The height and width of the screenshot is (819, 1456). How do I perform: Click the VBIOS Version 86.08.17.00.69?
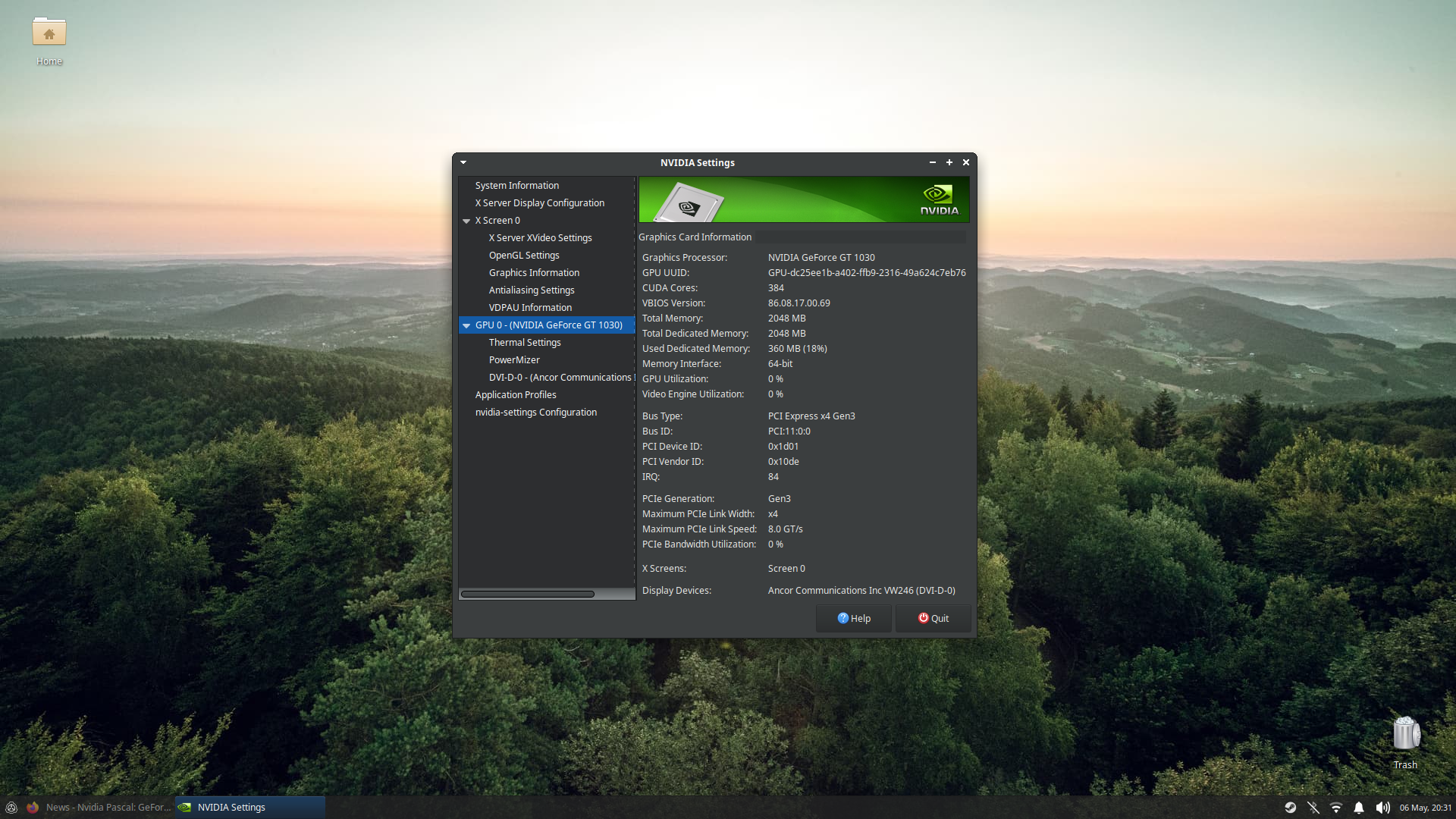799,303
